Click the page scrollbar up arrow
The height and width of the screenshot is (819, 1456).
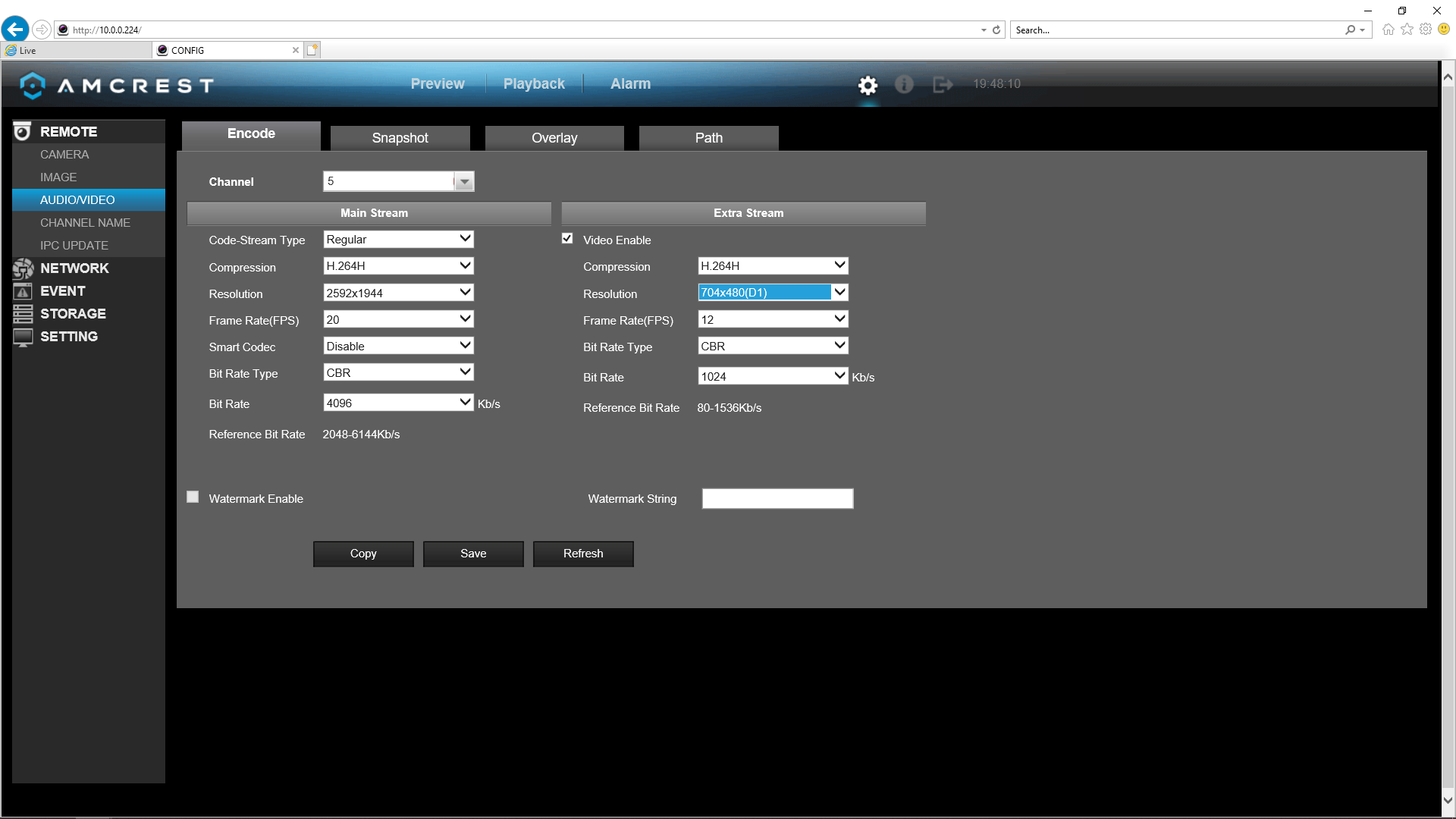(x=1448, y=77)
